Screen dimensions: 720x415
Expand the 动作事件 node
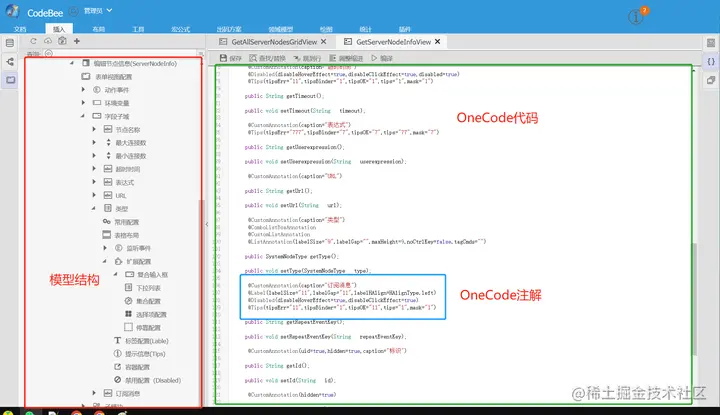pyautogui.click(x=83, y=90)
